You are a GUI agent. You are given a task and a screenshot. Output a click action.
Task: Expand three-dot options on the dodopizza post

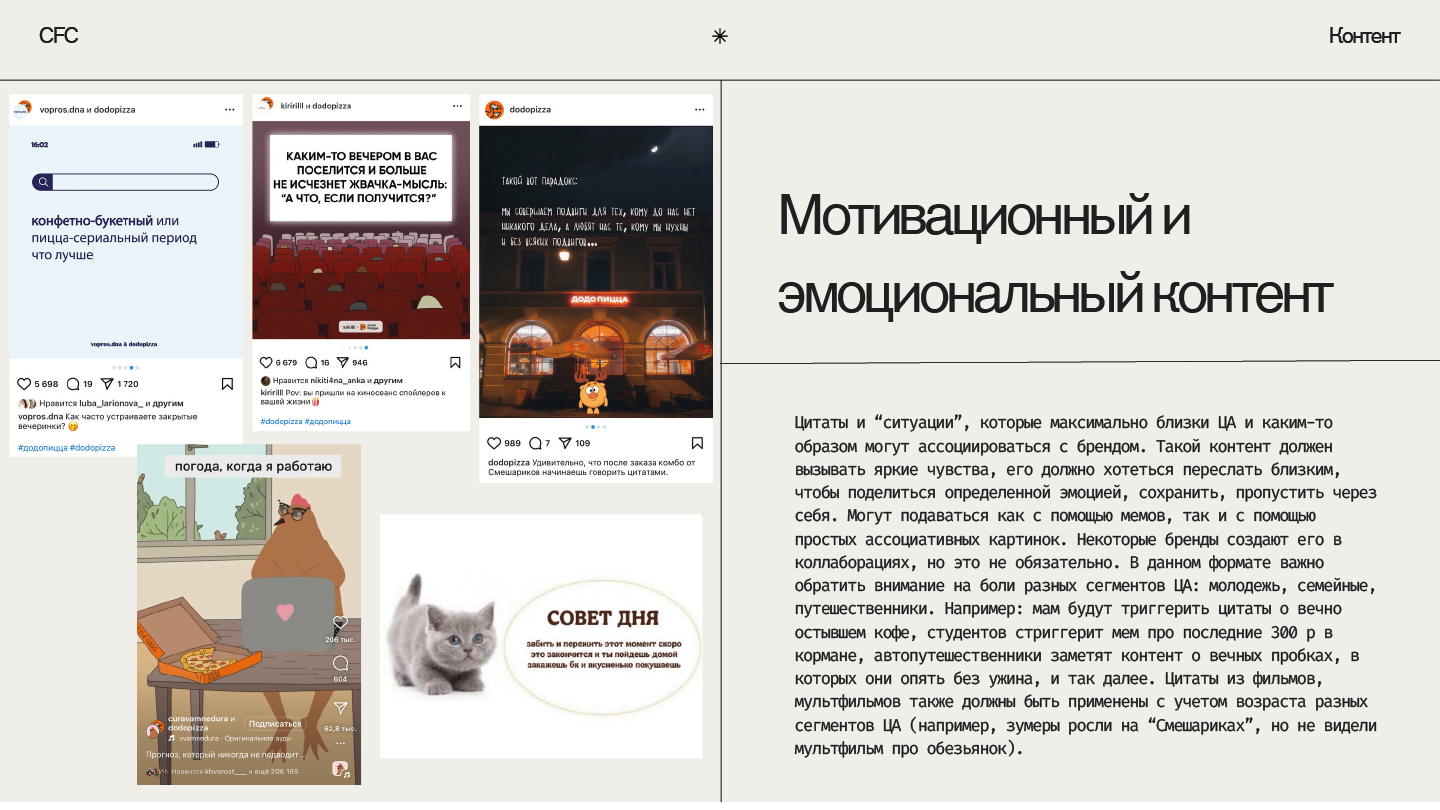(x=699, y=110)
